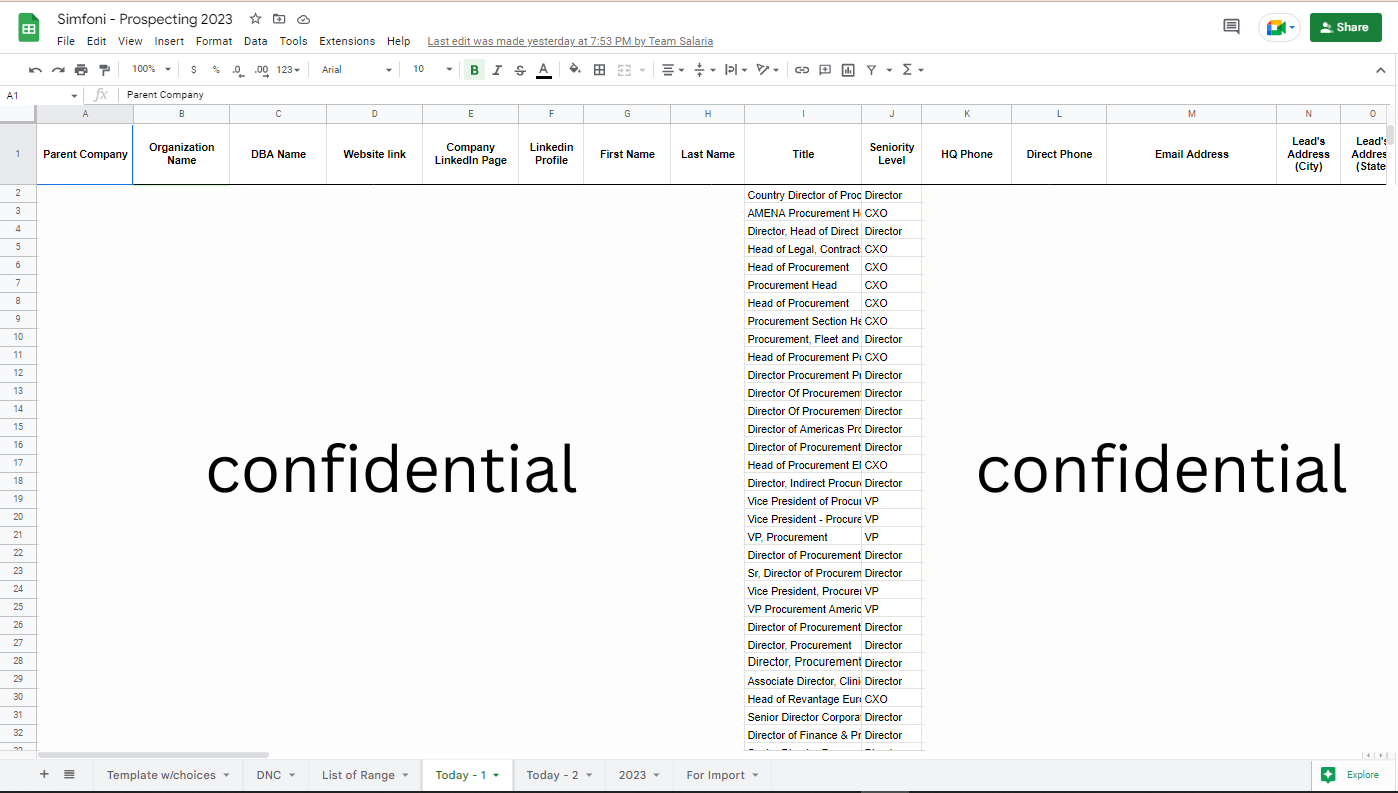The image size is (1398, 793).
Task: Open horizontal align dropdown
Action: (673, 70)
